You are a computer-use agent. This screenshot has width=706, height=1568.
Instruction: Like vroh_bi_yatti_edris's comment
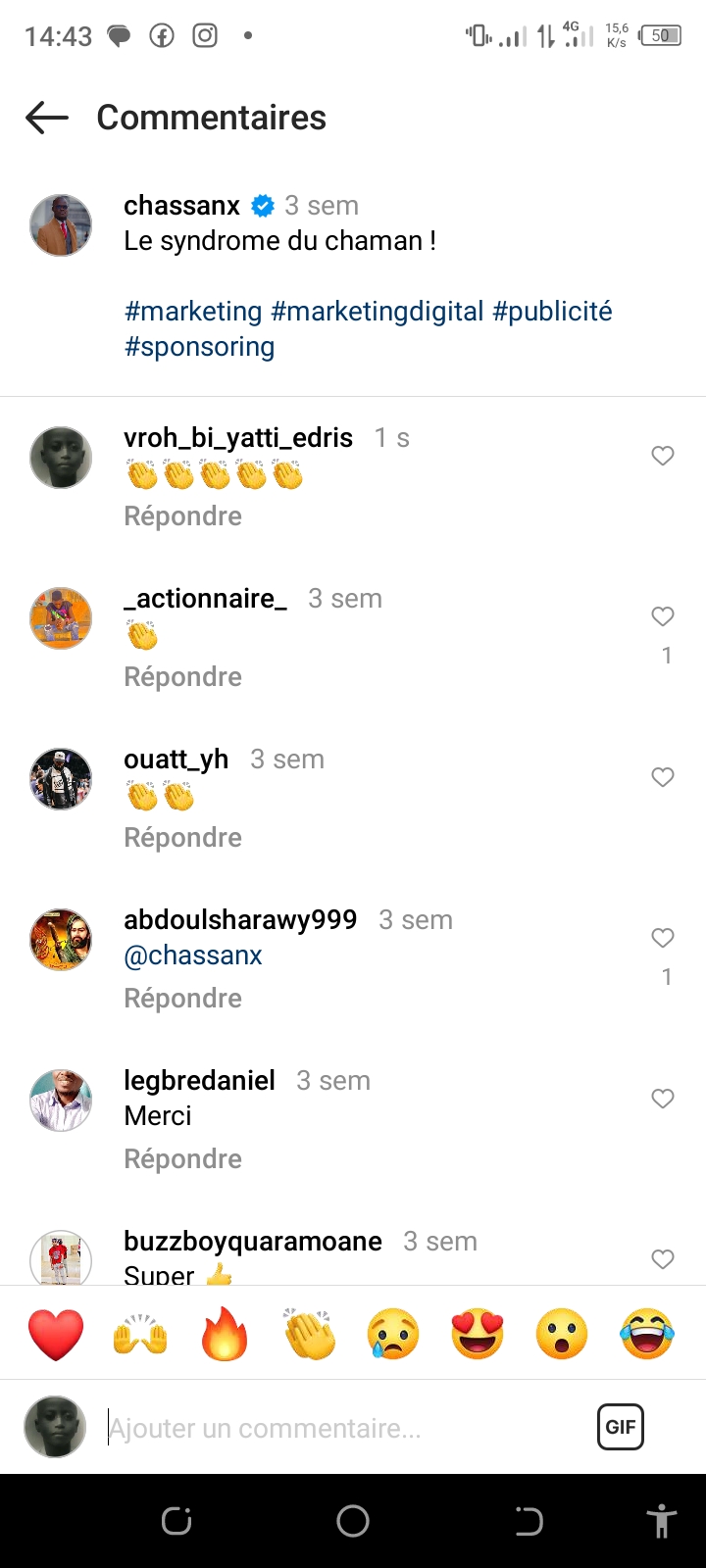tap(663, 456)
